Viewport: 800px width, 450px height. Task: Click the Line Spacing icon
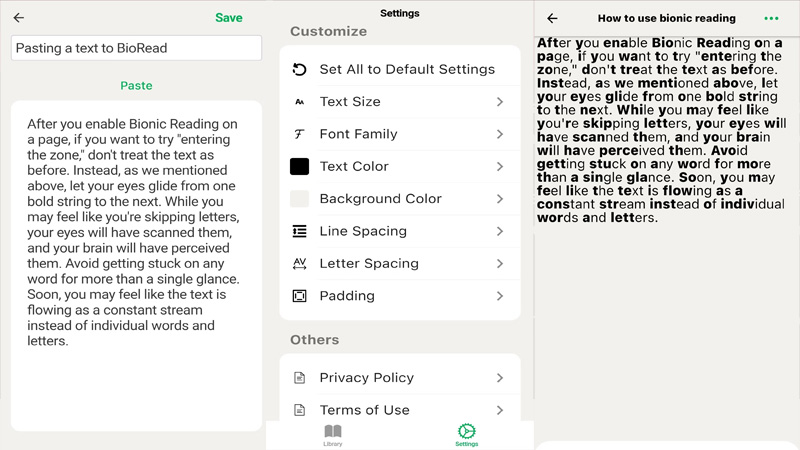click(x=299, y=231)
